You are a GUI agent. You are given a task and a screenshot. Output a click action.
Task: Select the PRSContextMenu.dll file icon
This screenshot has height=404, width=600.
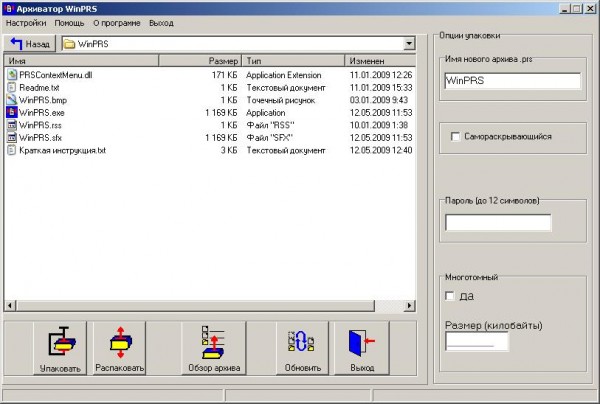[x=12, y=75]
